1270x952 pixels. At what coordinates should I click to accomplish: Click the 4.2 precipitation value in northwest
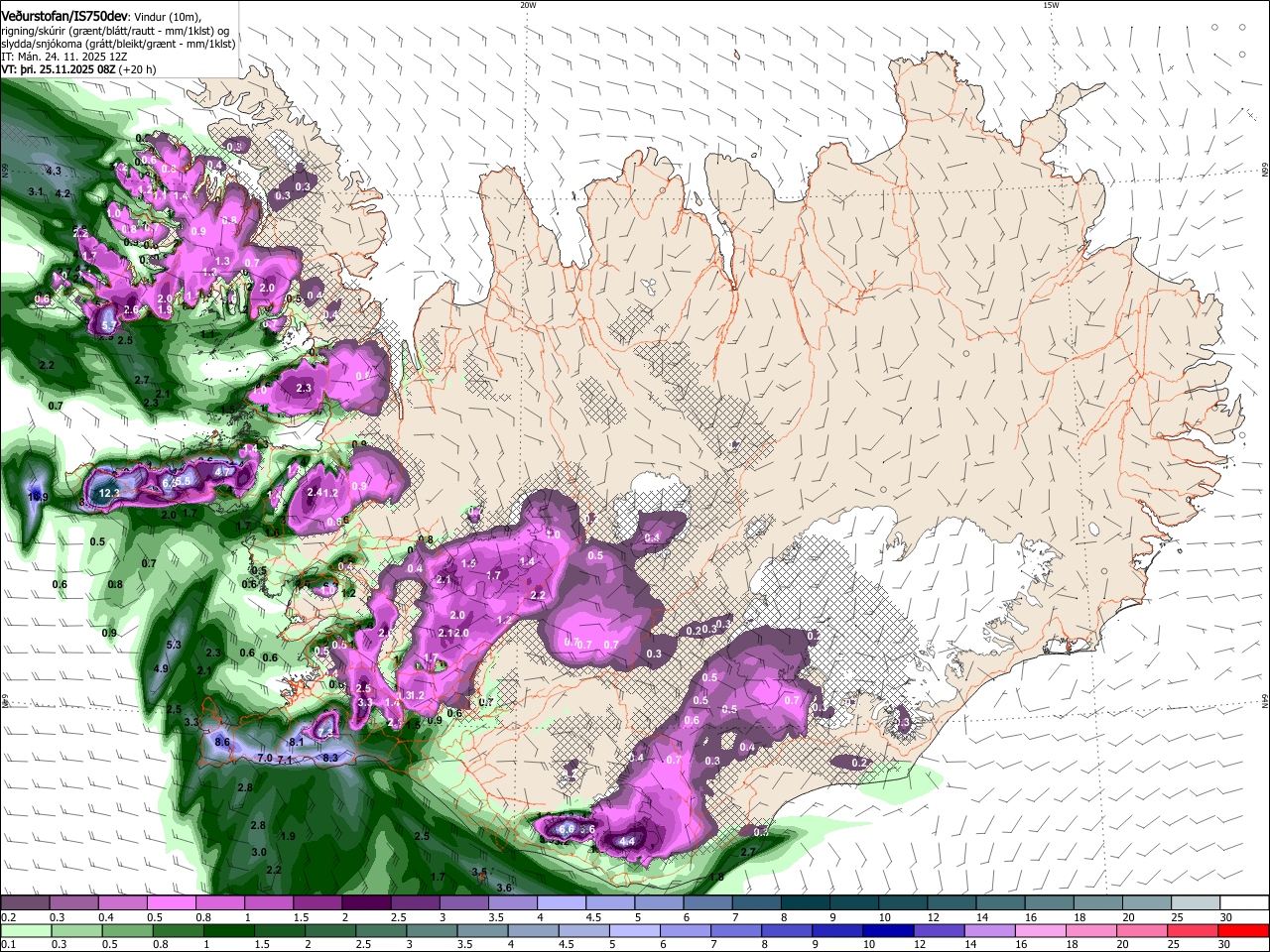[x=63, y=193]
